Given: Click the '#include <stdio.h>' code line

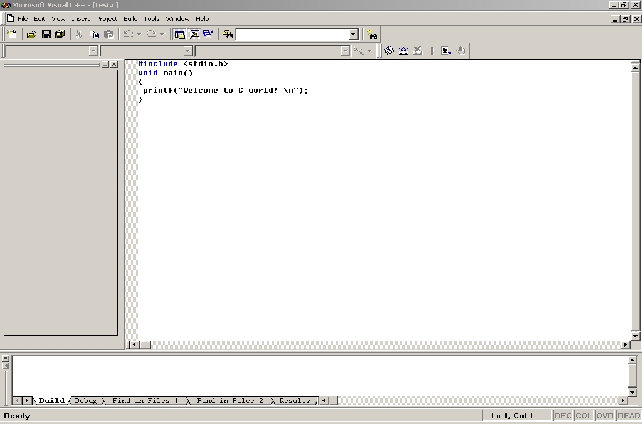Looking at the screenshot, I should coord(183,64).
